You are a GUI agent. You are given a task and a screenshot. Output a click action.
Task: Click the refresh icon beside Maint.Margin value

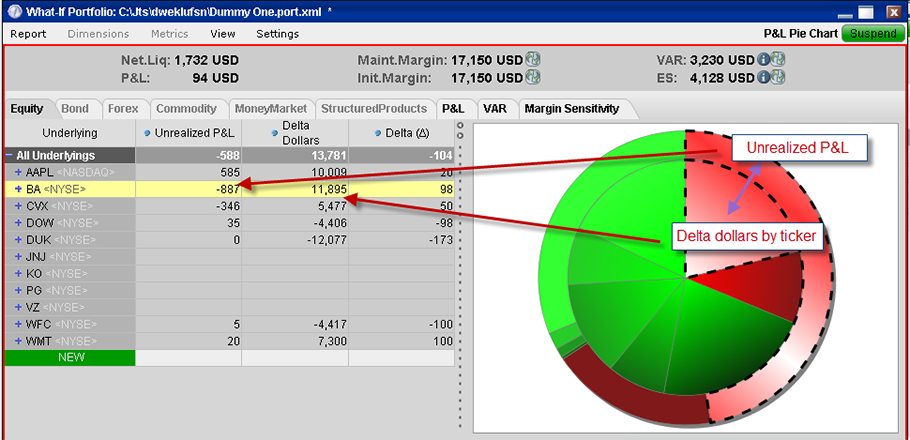[x=533, y=60]
